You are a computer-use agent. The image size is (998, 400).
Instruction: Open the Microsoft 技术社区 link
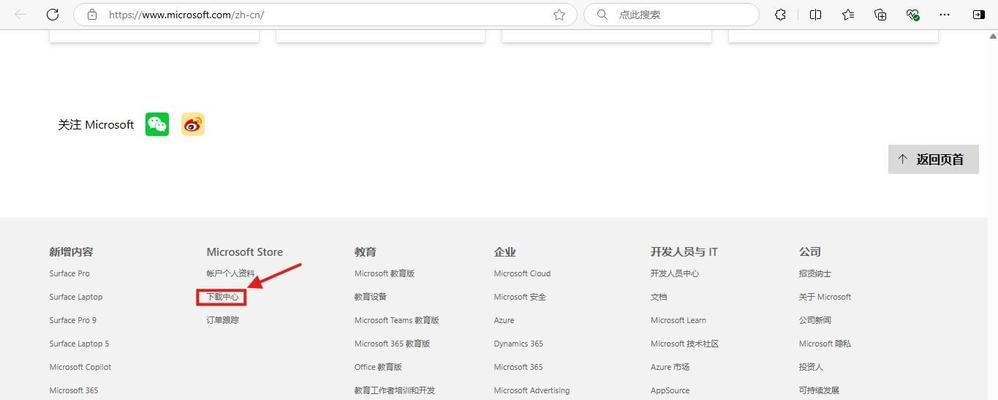685,344
